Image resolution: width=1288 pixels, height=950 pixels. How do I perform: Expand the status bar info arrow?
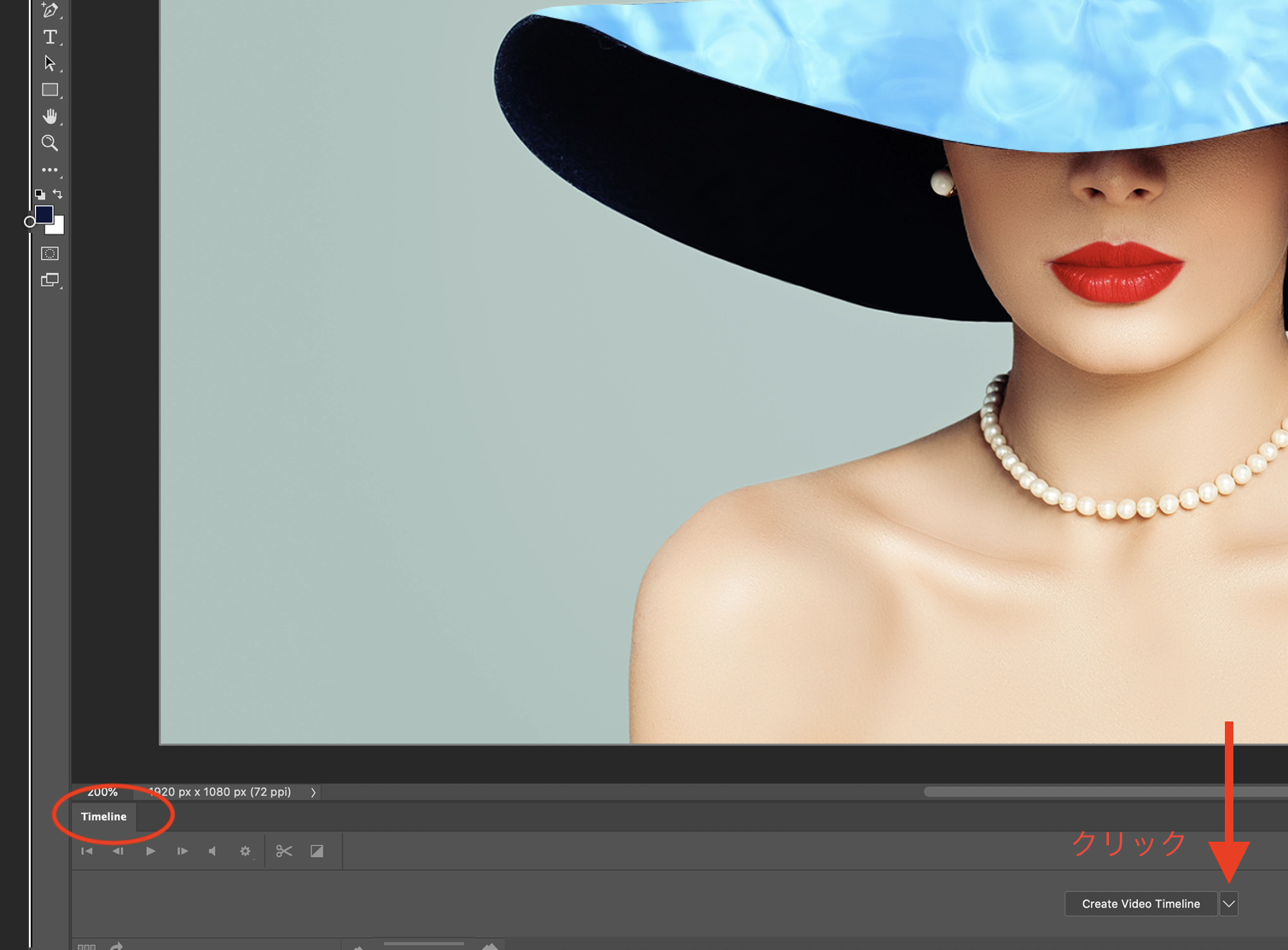pyautogui.click(x=313, y=792)
